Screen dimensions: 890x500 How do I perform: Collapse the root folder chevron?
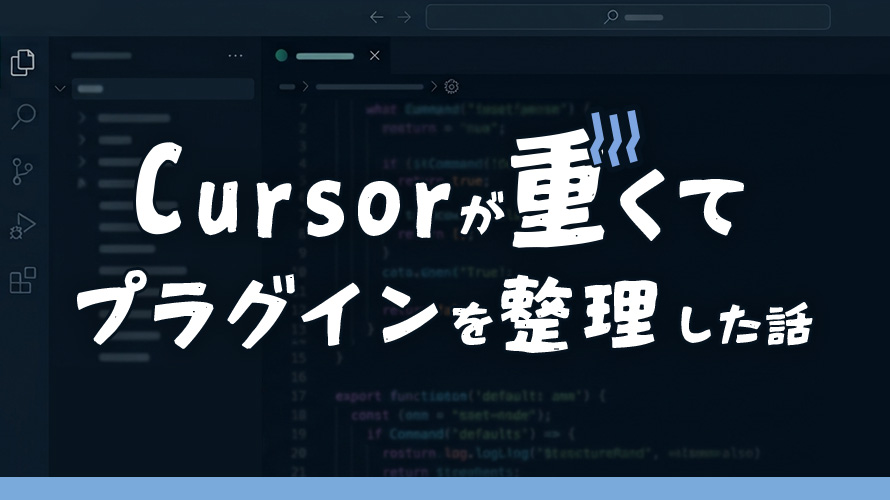60,89
